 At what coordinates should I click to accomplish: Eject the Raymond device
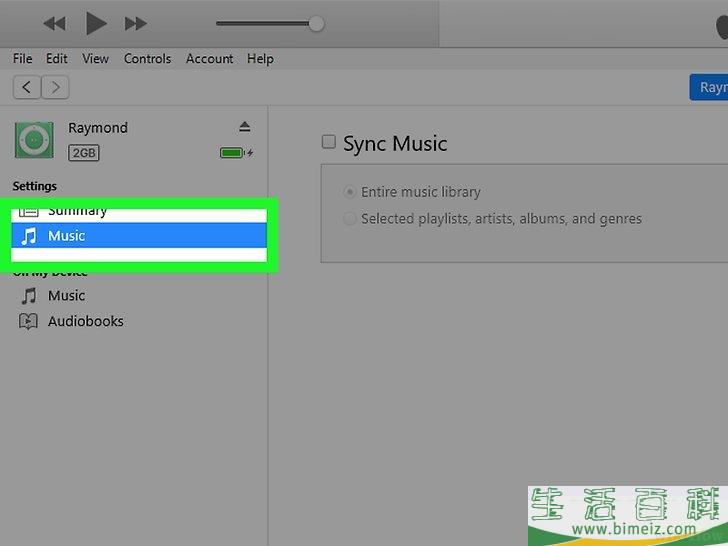pyautogui.click(x=245, y=127)
